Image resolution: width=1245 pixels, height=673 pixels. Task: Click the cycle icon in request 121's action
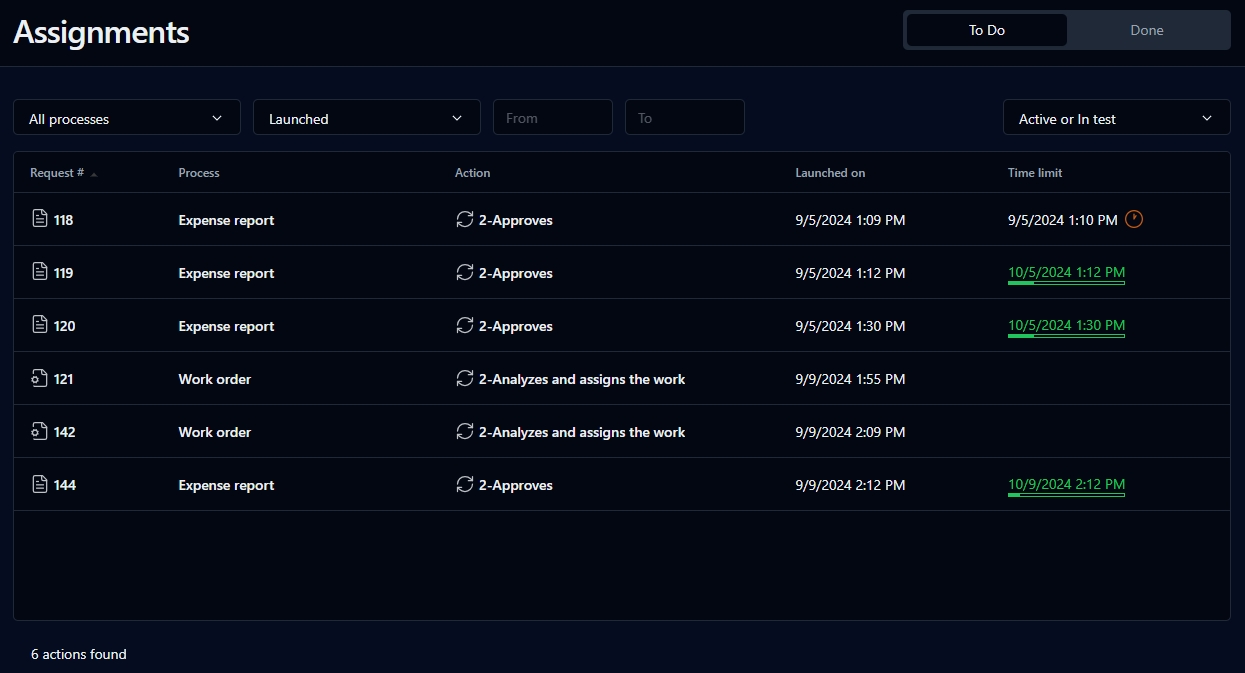(464, 379)
